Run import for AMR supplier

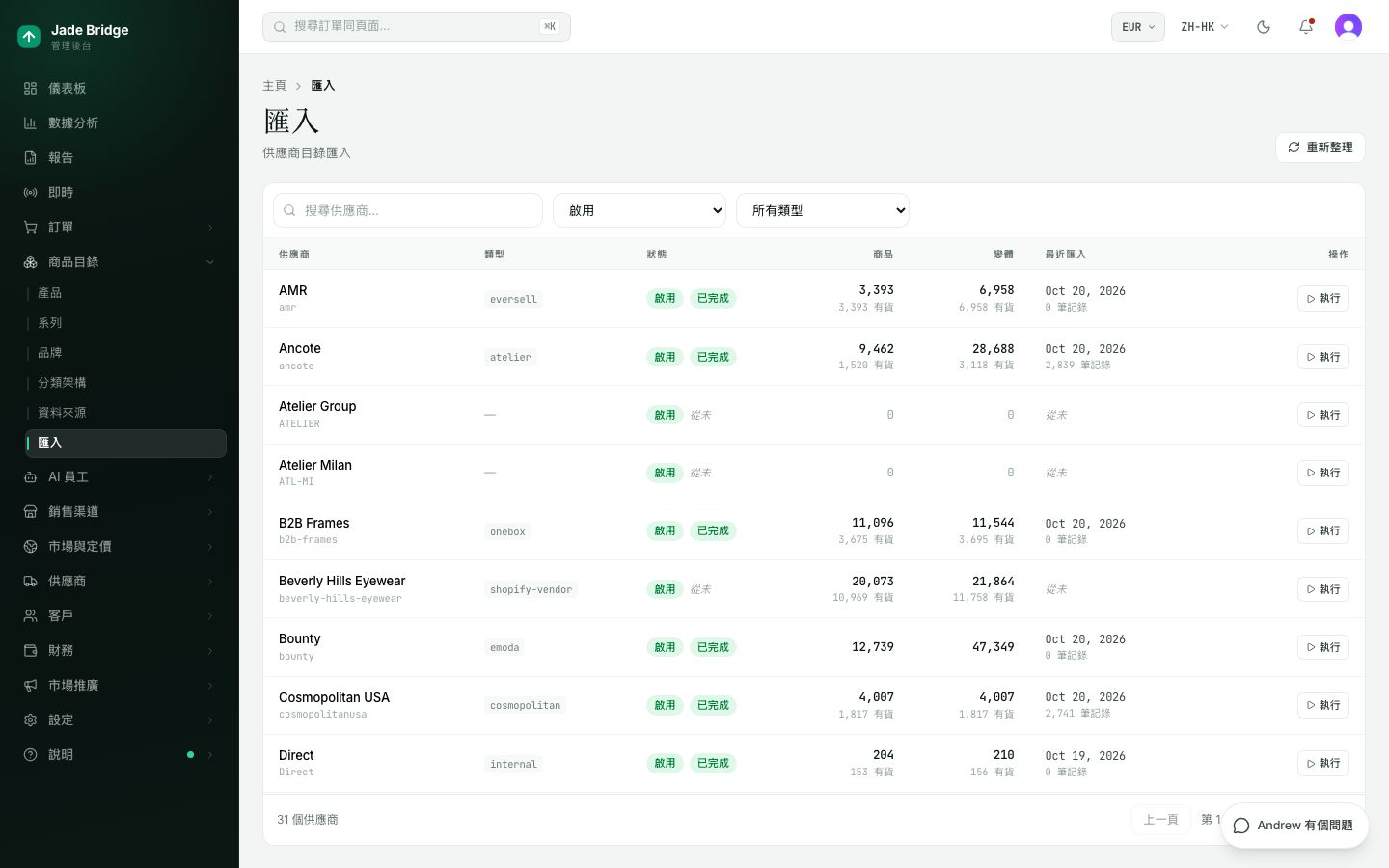coord(1322,299)
